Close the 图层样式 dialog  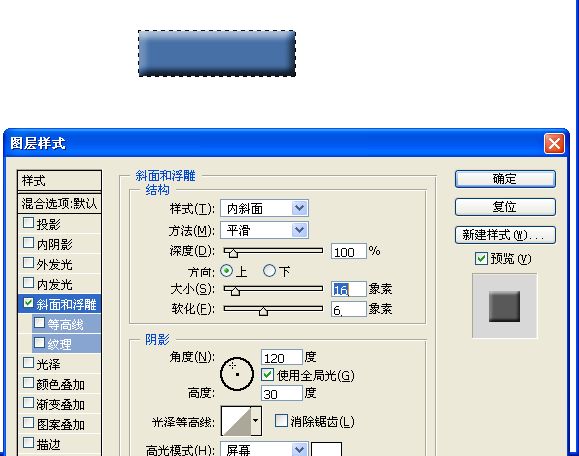tap(554, 143)
